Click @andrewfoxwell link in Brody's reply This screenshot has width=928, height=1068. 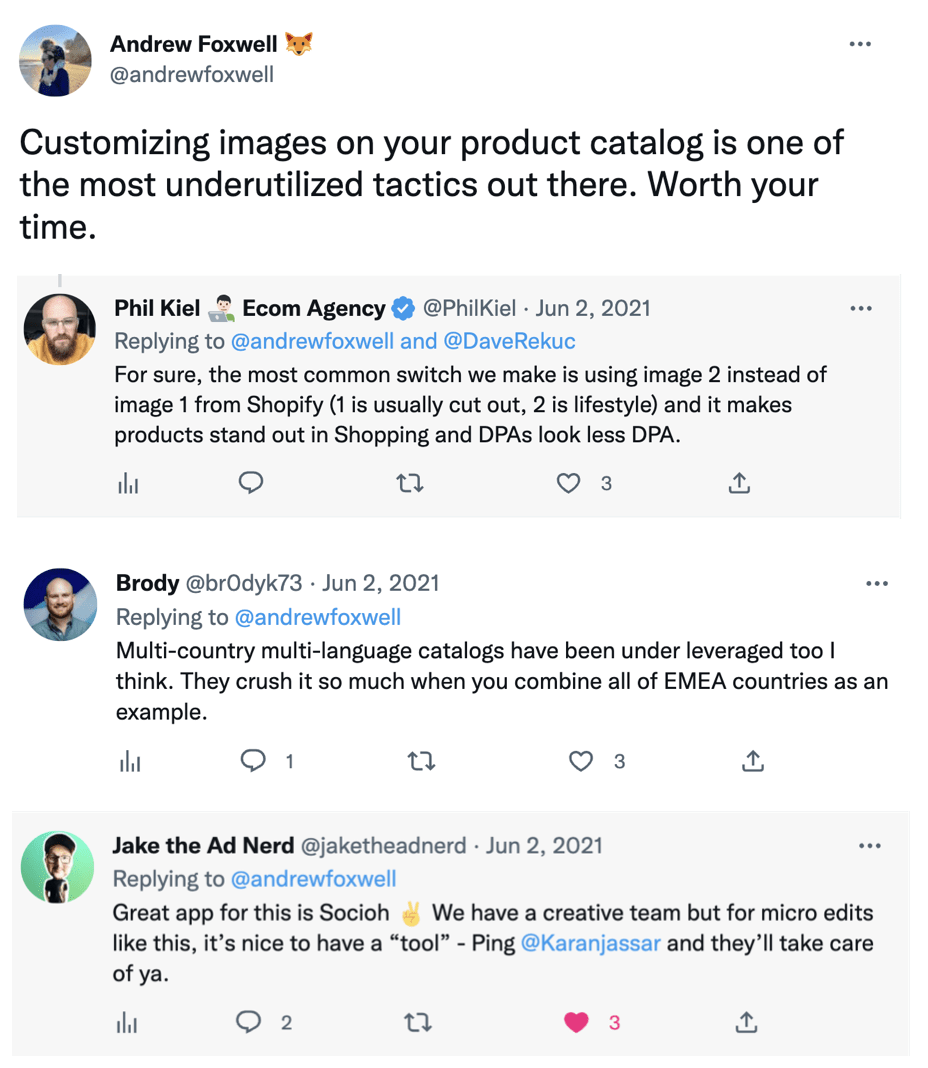318,617
